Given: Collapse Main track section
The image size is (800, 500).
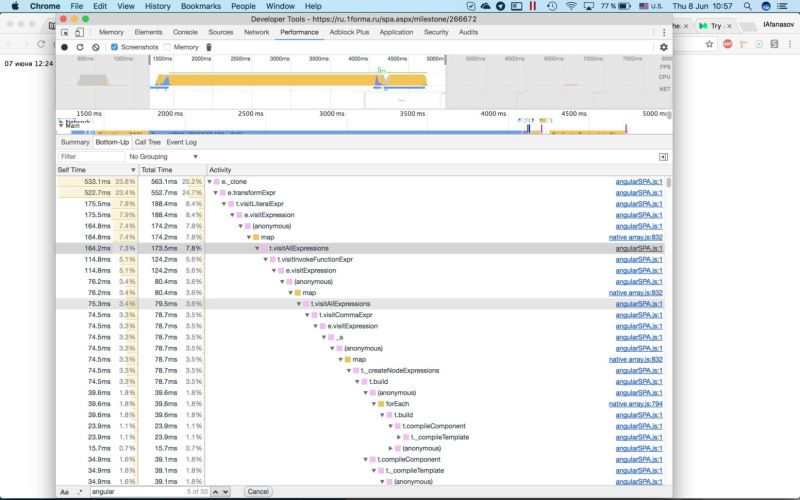Looking at the screenshot, I should click(x=61, y=126).
